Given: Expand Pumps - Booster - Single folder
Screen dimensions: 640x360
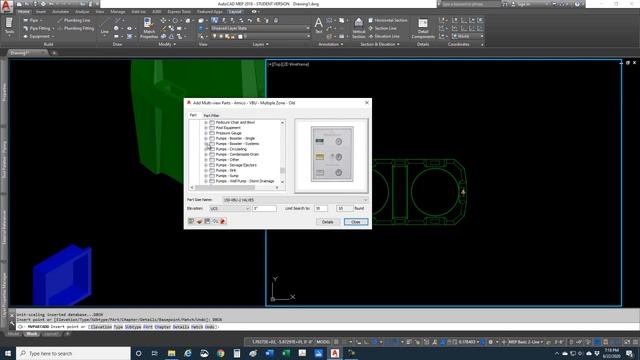Looking at the screenshot, I should (x=206, y=138).
